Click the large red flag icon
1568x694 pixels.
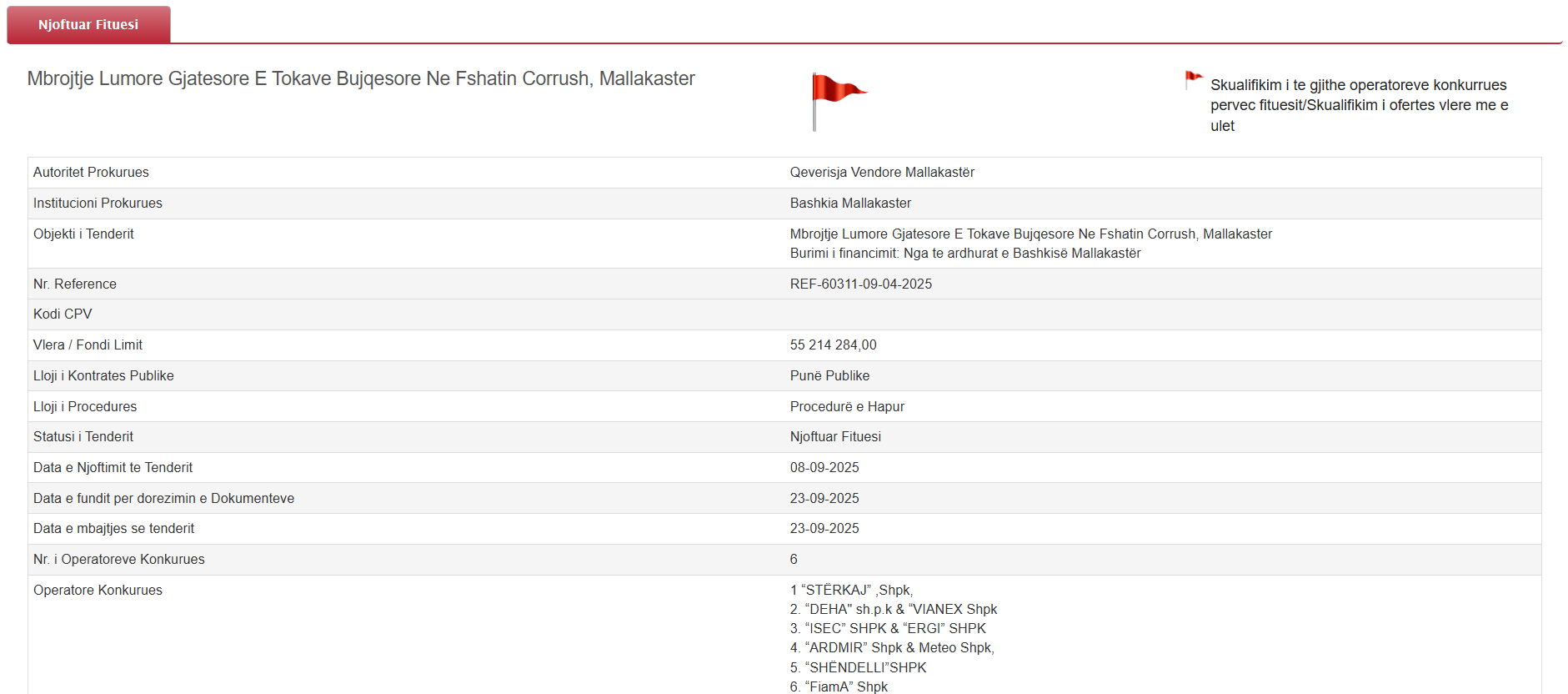pyautogui.click(x=836, y=98)
